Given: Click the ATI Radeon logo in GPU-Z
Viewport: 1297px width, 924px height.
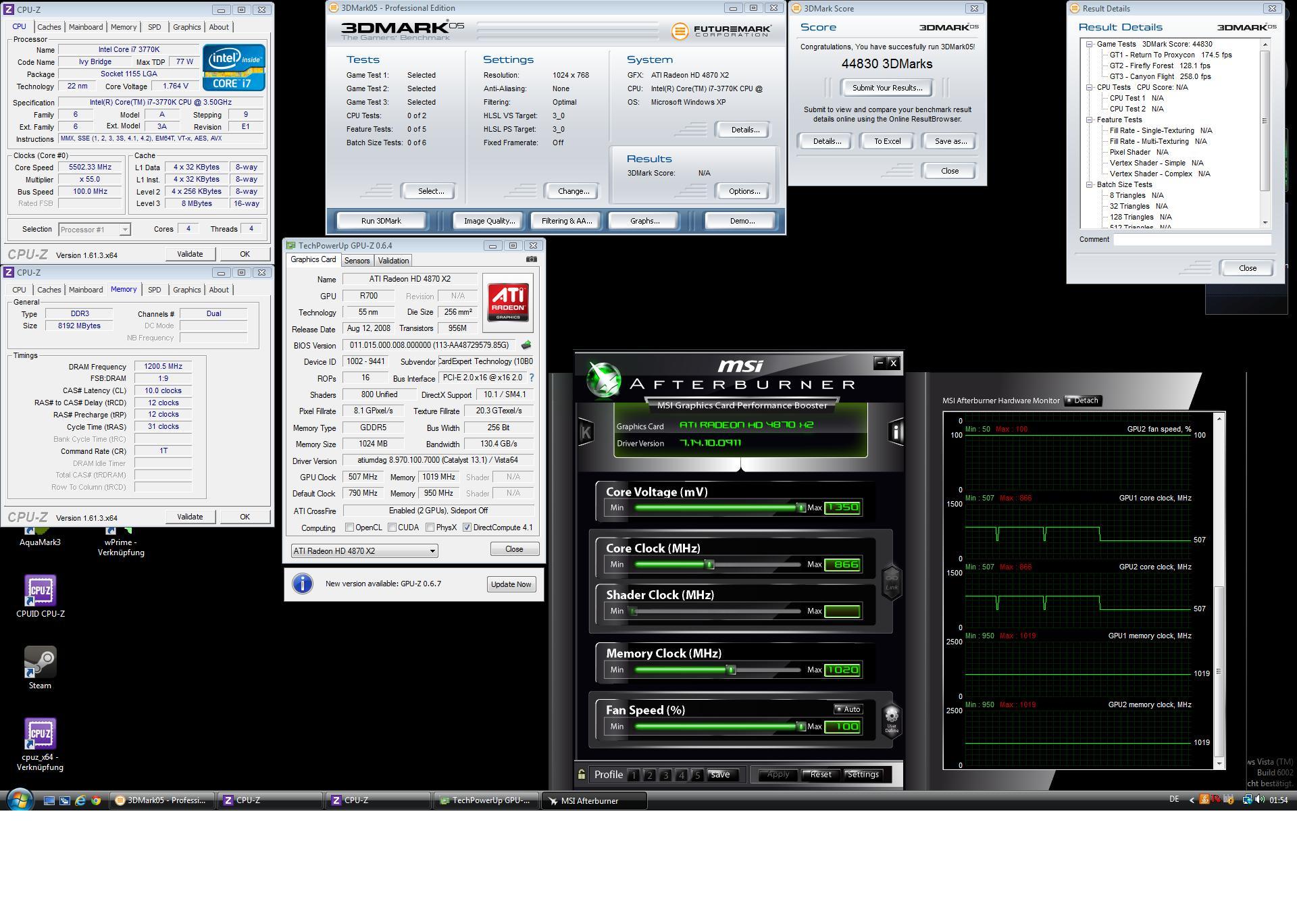Looking at the screenshot, I should [508, 302].
